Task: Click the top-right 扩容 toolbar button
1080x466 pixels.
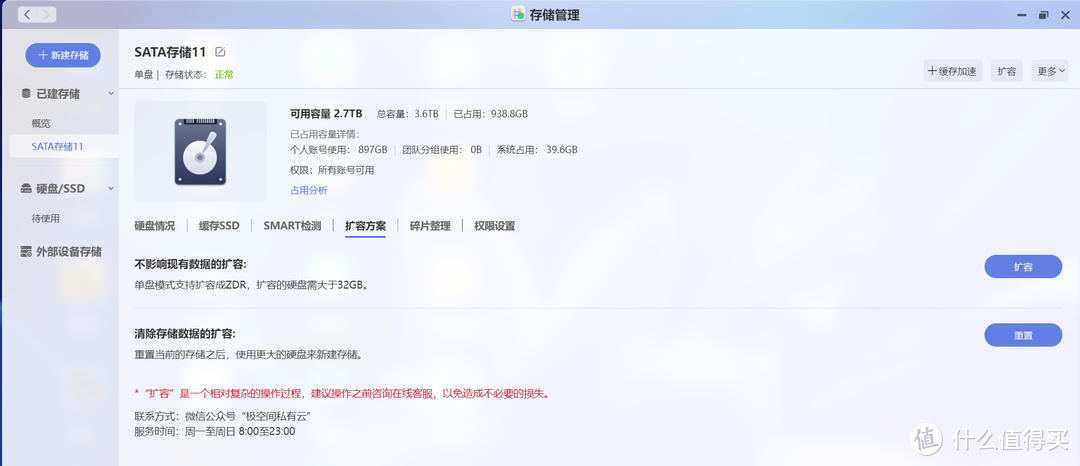Action: point(1006,71)
